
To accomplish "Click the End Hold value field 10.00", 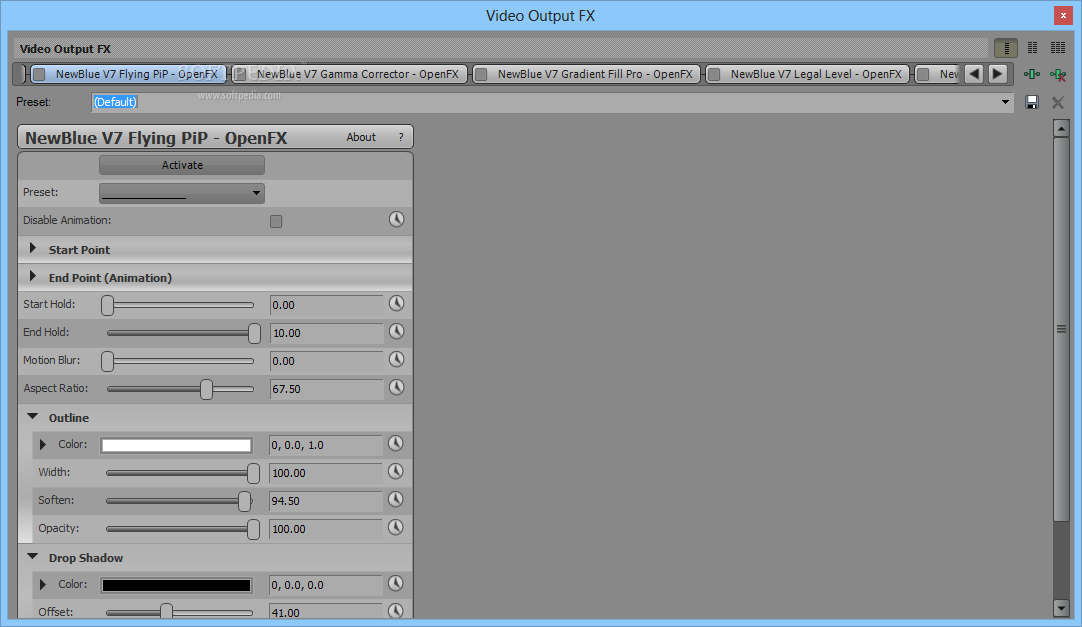I will pyautogui.click(x=326, y=333).
